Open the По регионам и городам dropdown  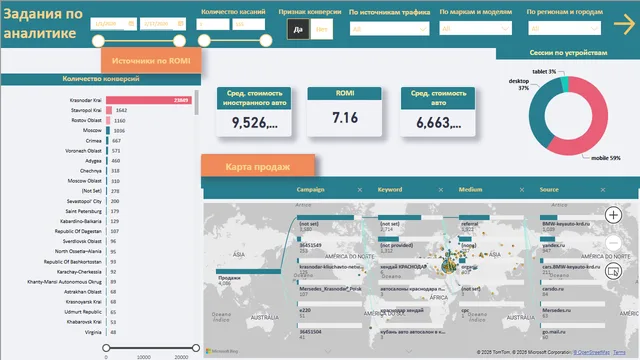click(x=564, y=29)
